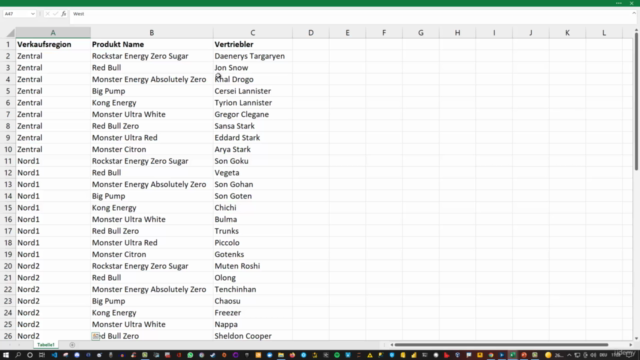
Task: Open Cortana circle icon in taskbar
Action: 30,355
